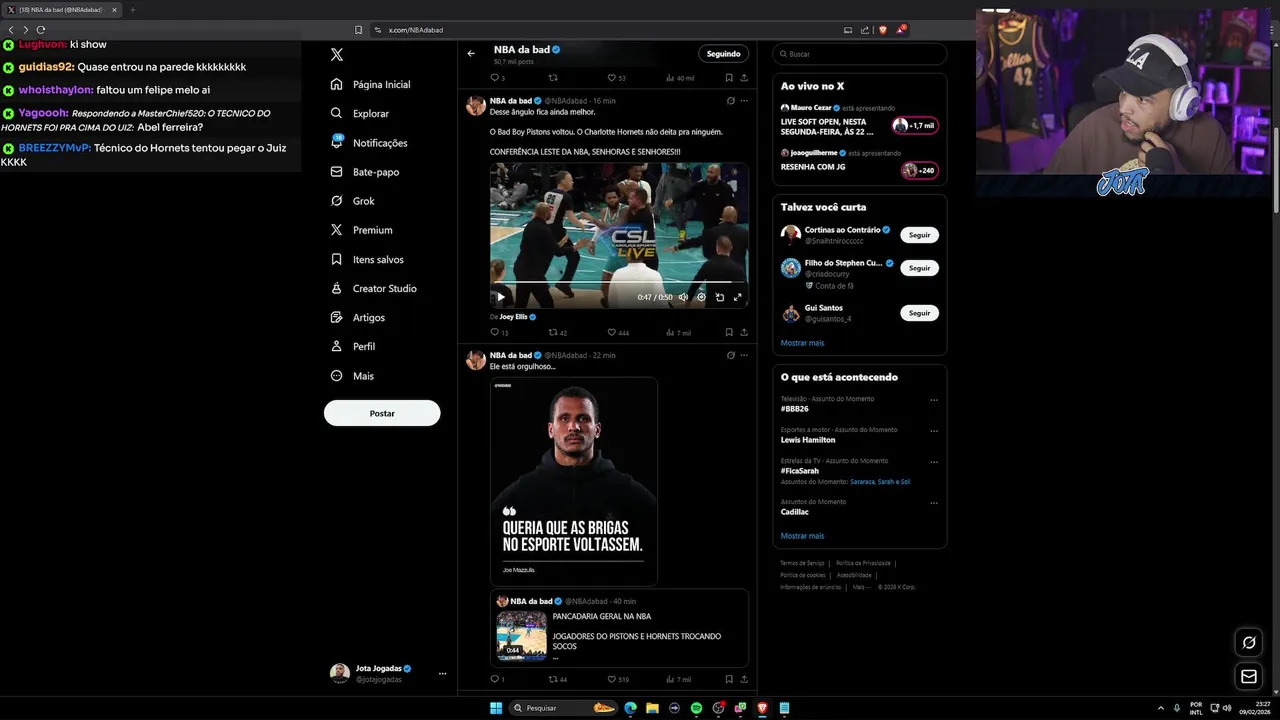Click the video progress bar

[619, 283]
